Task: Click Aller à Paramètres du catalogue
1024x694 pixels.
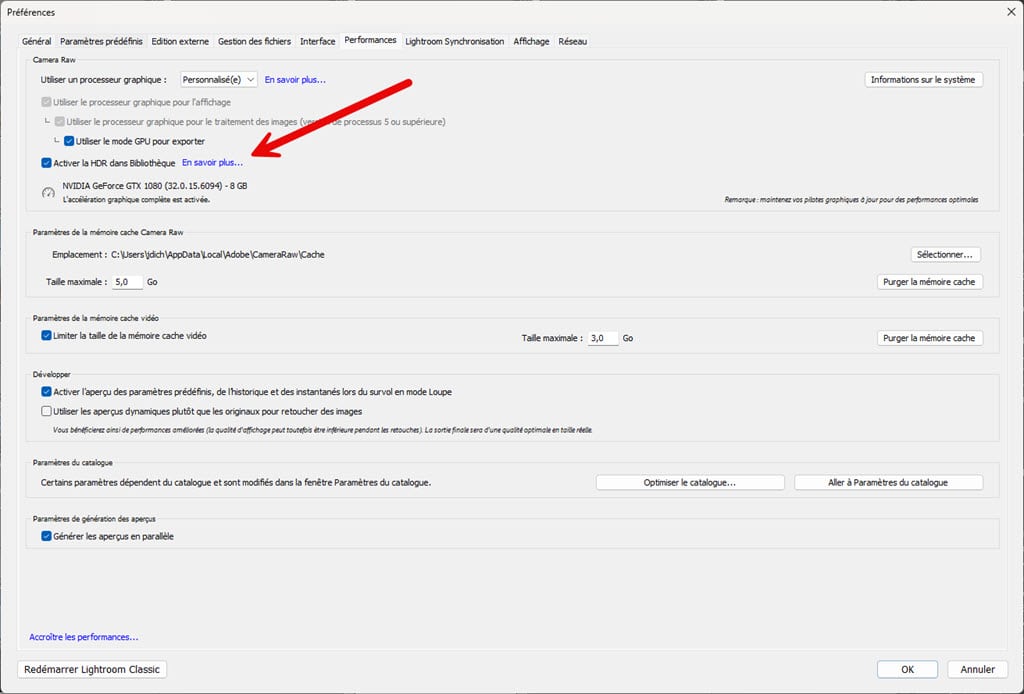Action: (888, 482)
